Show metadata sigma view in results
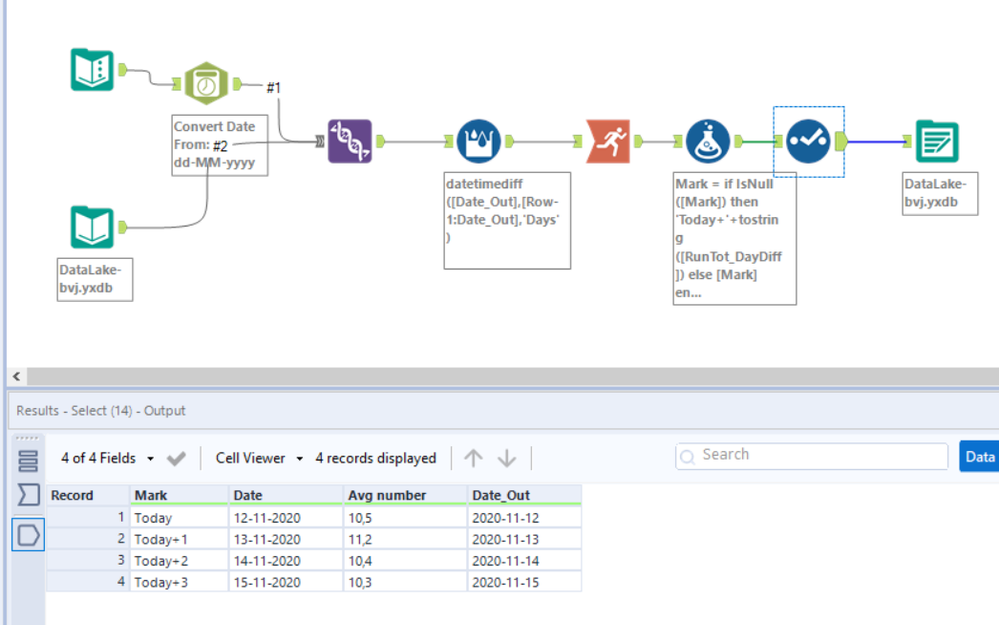Image resolution: width=999 pixels, height=625 pixels. point(28,494)
